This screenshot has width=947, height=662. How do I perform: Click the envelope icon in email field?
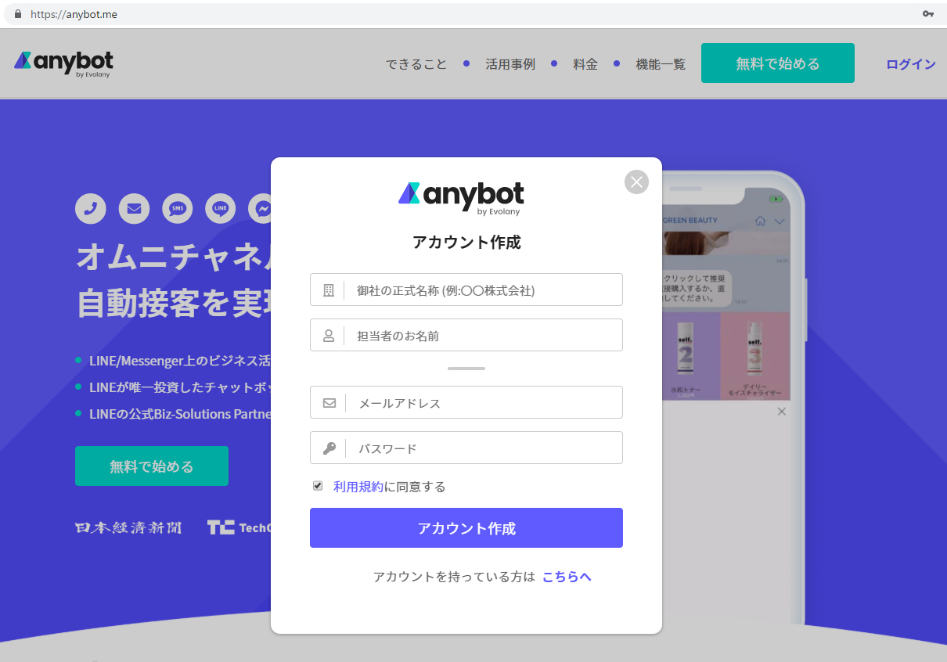(329, 403)
